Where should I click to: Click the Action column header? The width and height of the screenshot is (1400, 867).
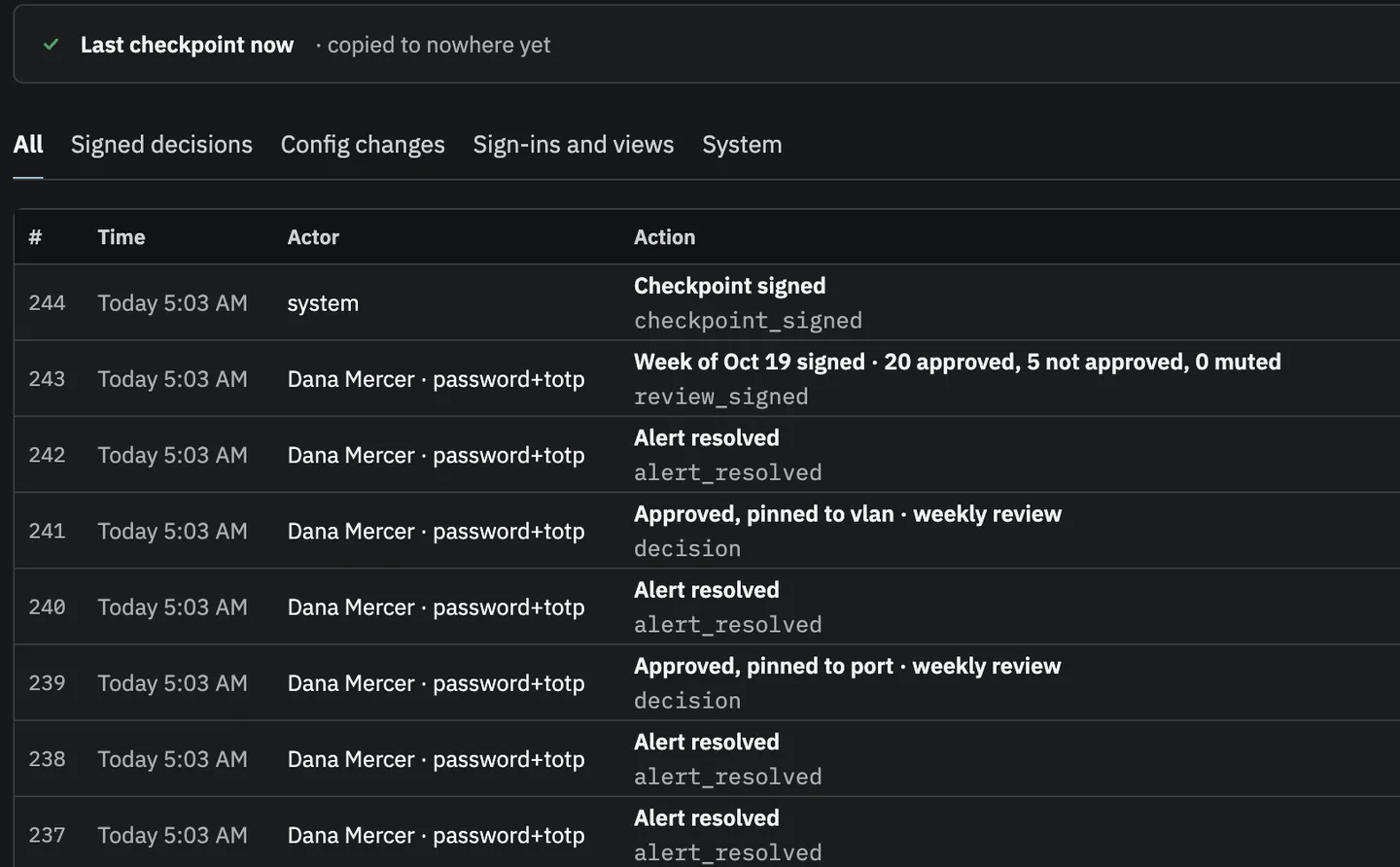pyautogui.click(x=665, y=237)
